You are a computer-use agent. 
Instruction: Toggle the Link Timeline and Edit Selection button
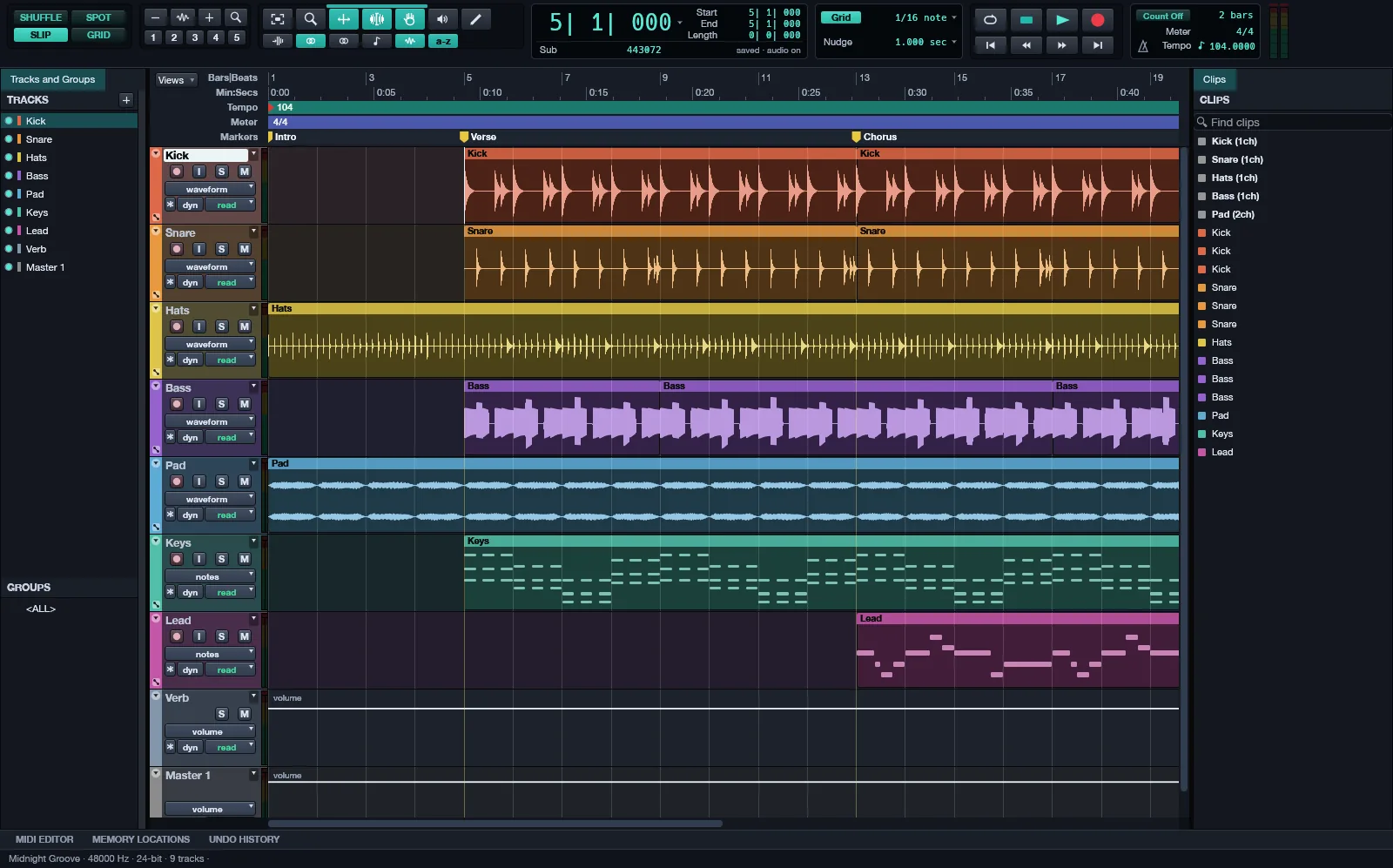[x=311, y=41]
